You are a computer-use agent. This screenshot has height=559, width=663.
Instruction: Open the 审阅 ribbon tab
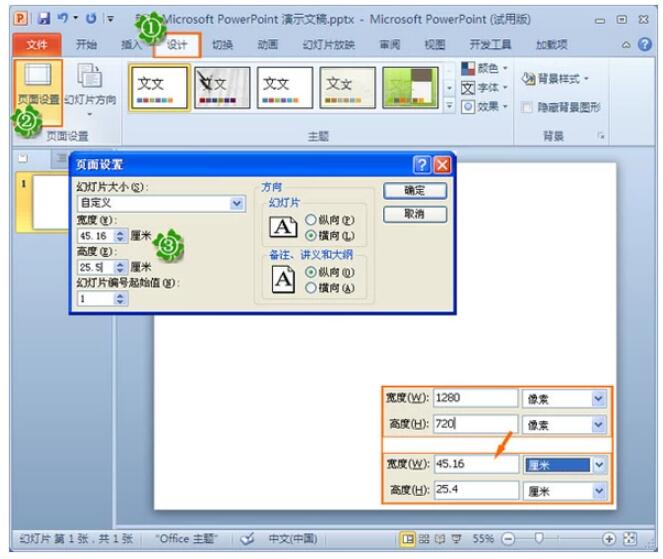pos(390,44)
